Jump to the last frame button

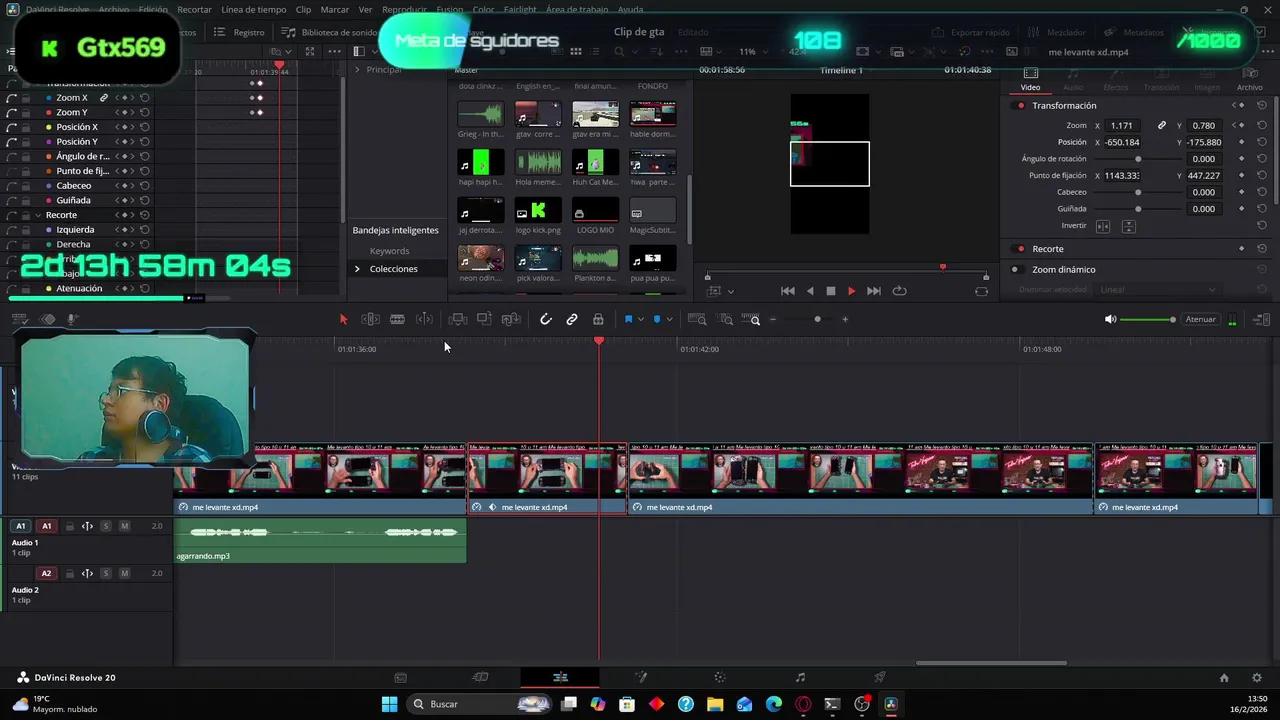[x=874, y=291]
